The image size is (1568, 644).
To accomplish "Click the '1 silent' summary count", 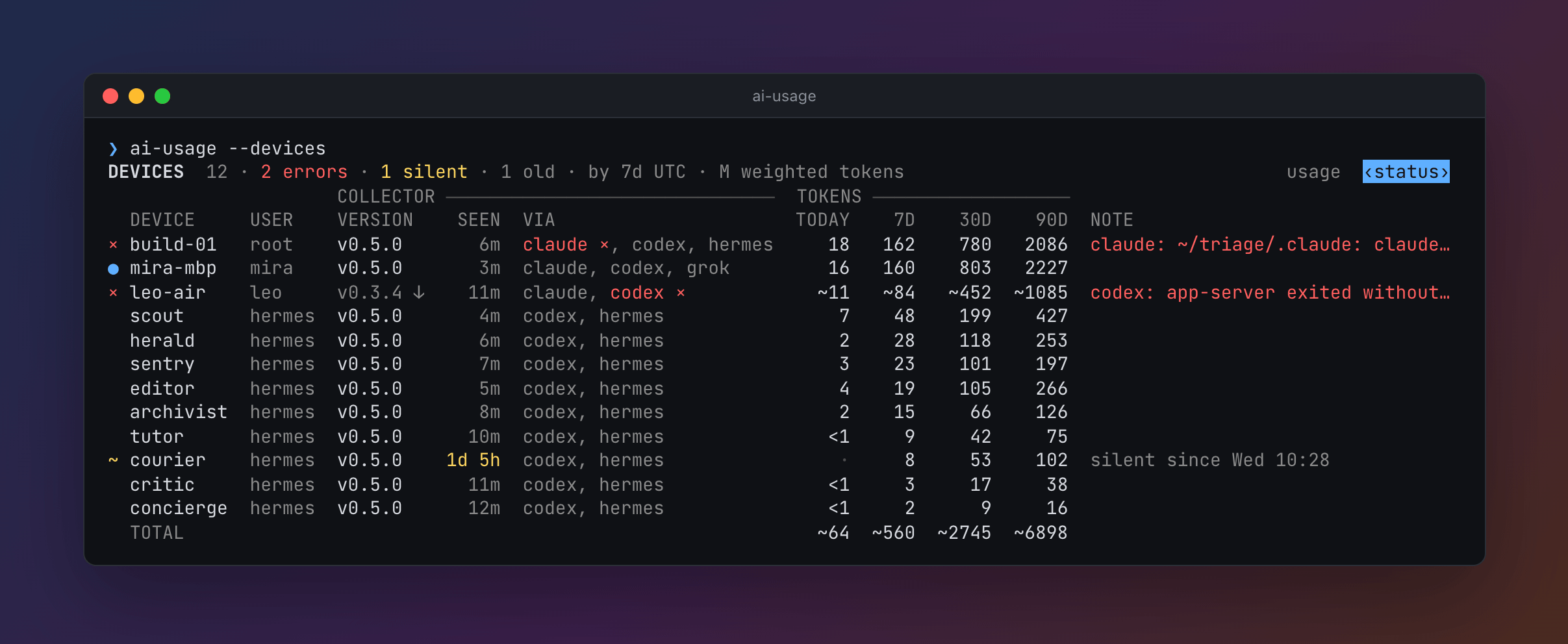I will point(424,172).
